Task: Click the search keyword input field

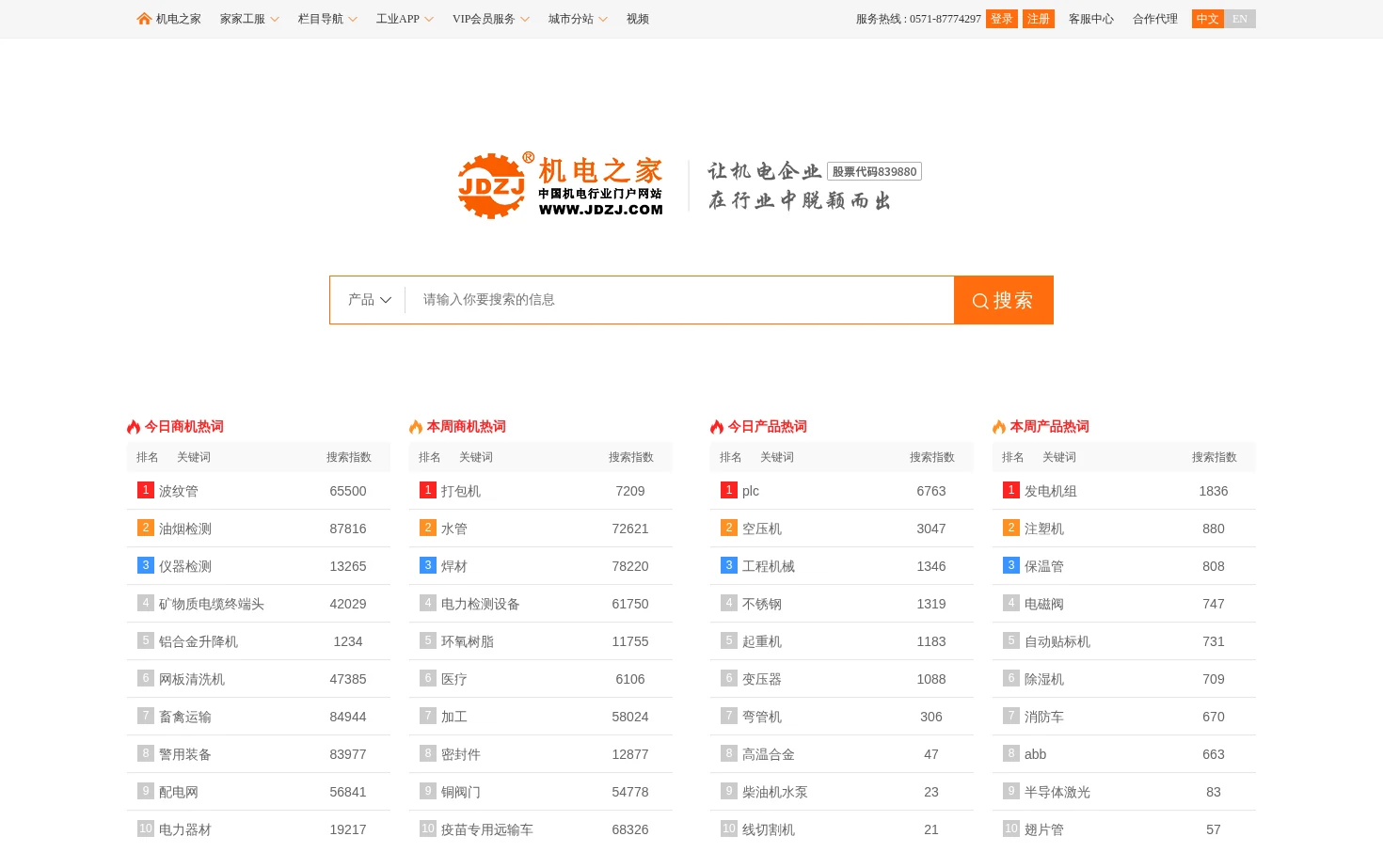Action: tap(679, 300)
